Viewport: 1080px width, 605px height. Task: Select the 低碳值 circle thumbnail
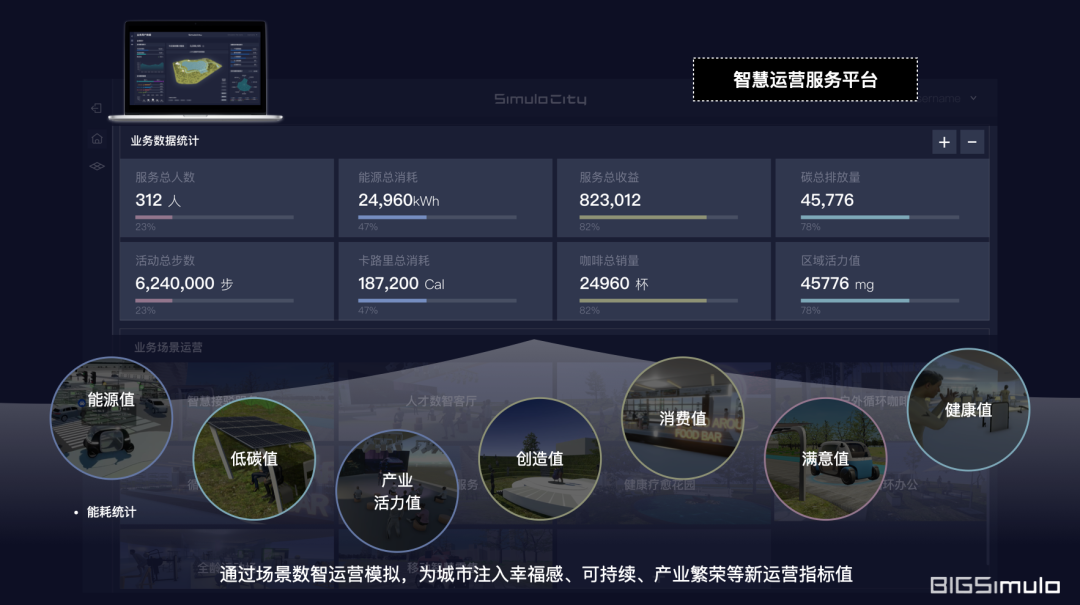[x=254, y=458]
